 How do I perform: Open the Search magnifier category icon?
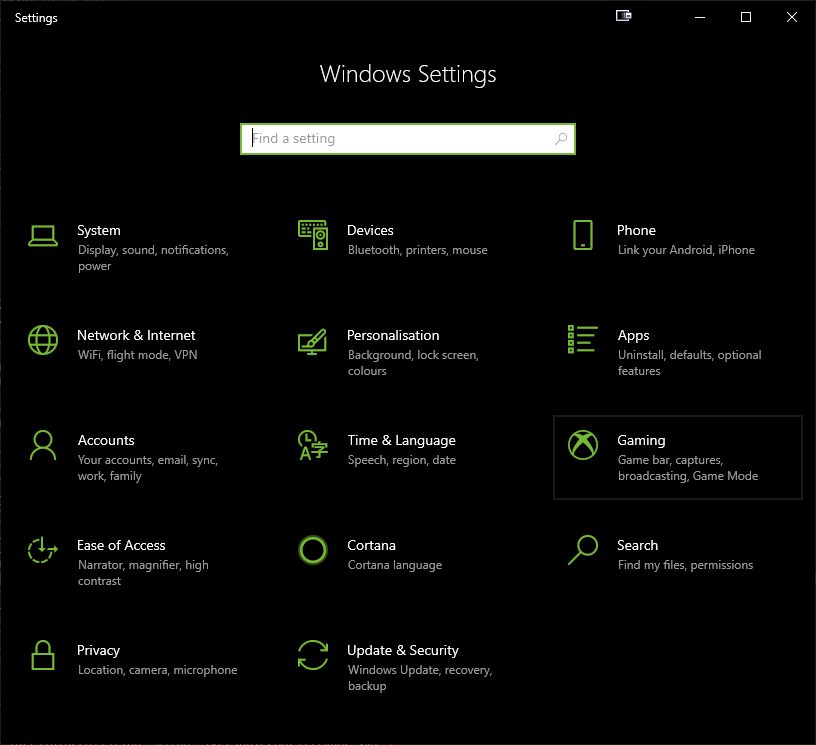click(x=583, y=550)
